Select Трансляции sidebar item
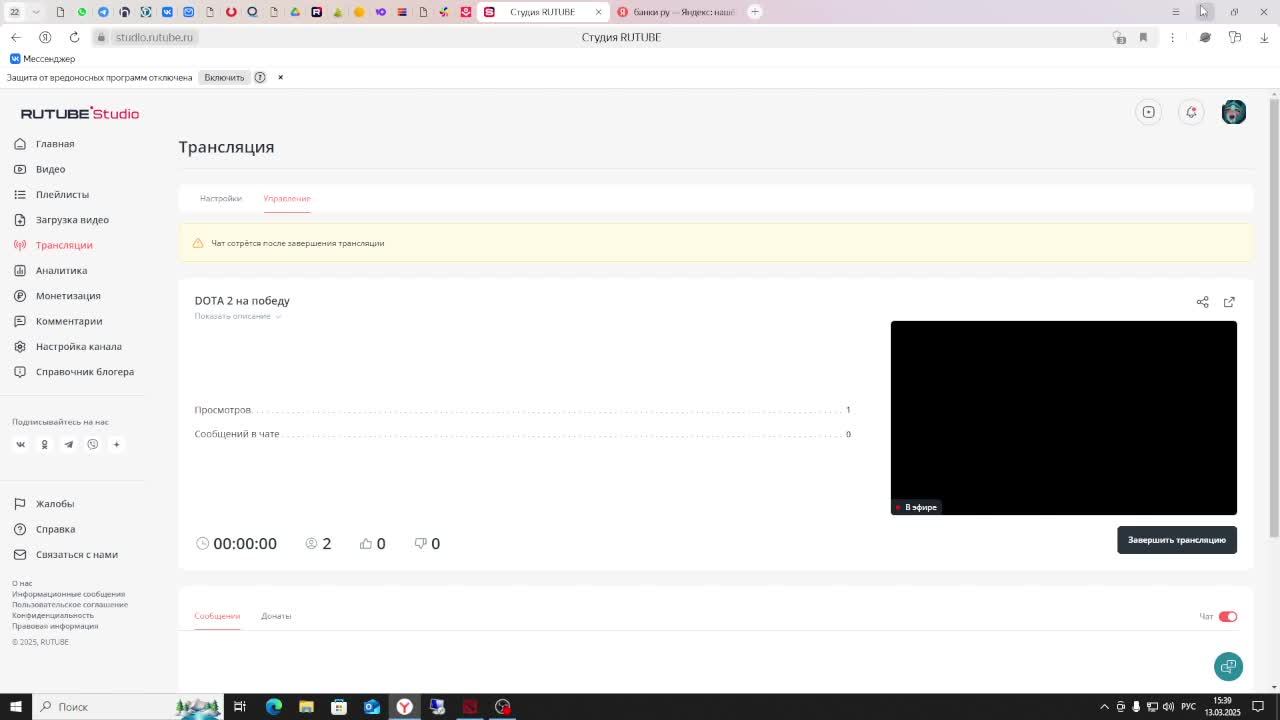 click(53, 245)
